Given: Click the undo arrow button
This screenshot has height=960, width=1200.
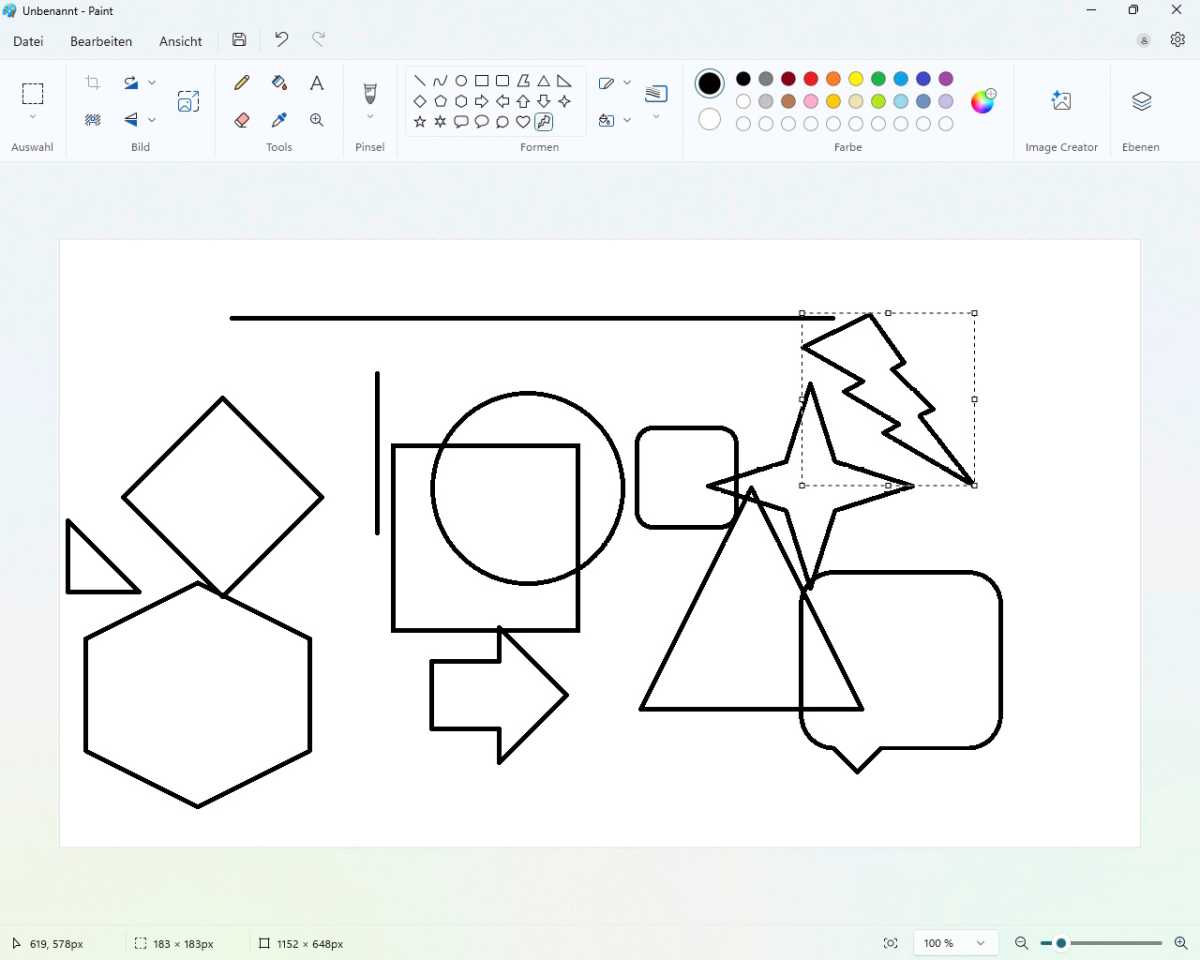Looking at the screenshot, I should pos(281,40).
